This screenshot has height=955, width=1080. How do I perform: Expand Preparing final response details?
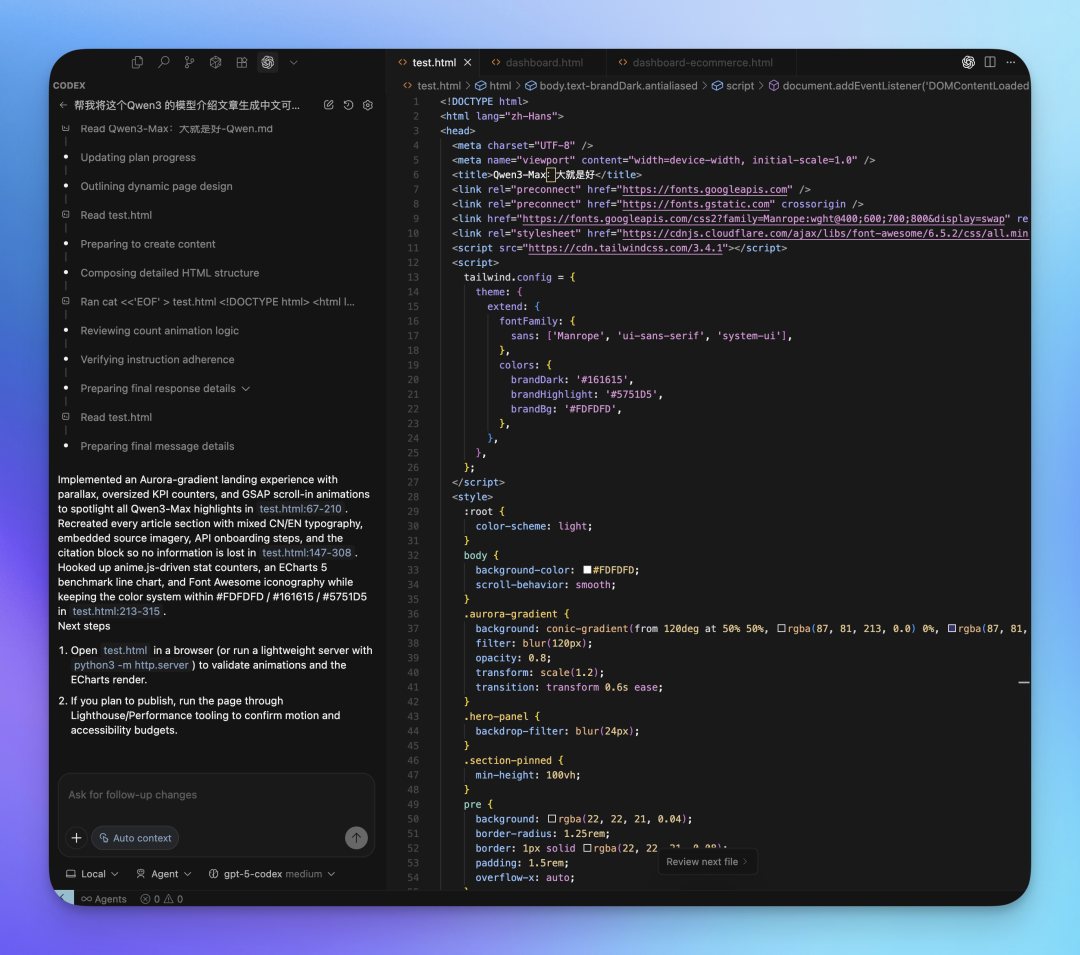tap(246, 388)
